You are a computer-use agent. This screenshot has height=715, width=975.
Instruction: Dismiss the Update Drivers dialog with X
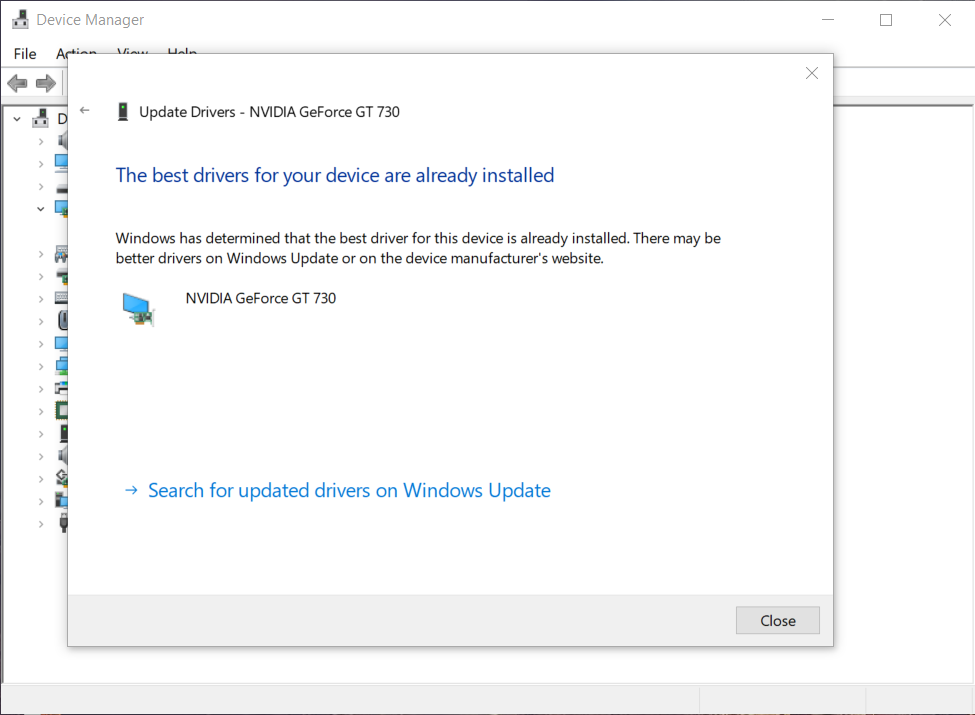(812, 73)
